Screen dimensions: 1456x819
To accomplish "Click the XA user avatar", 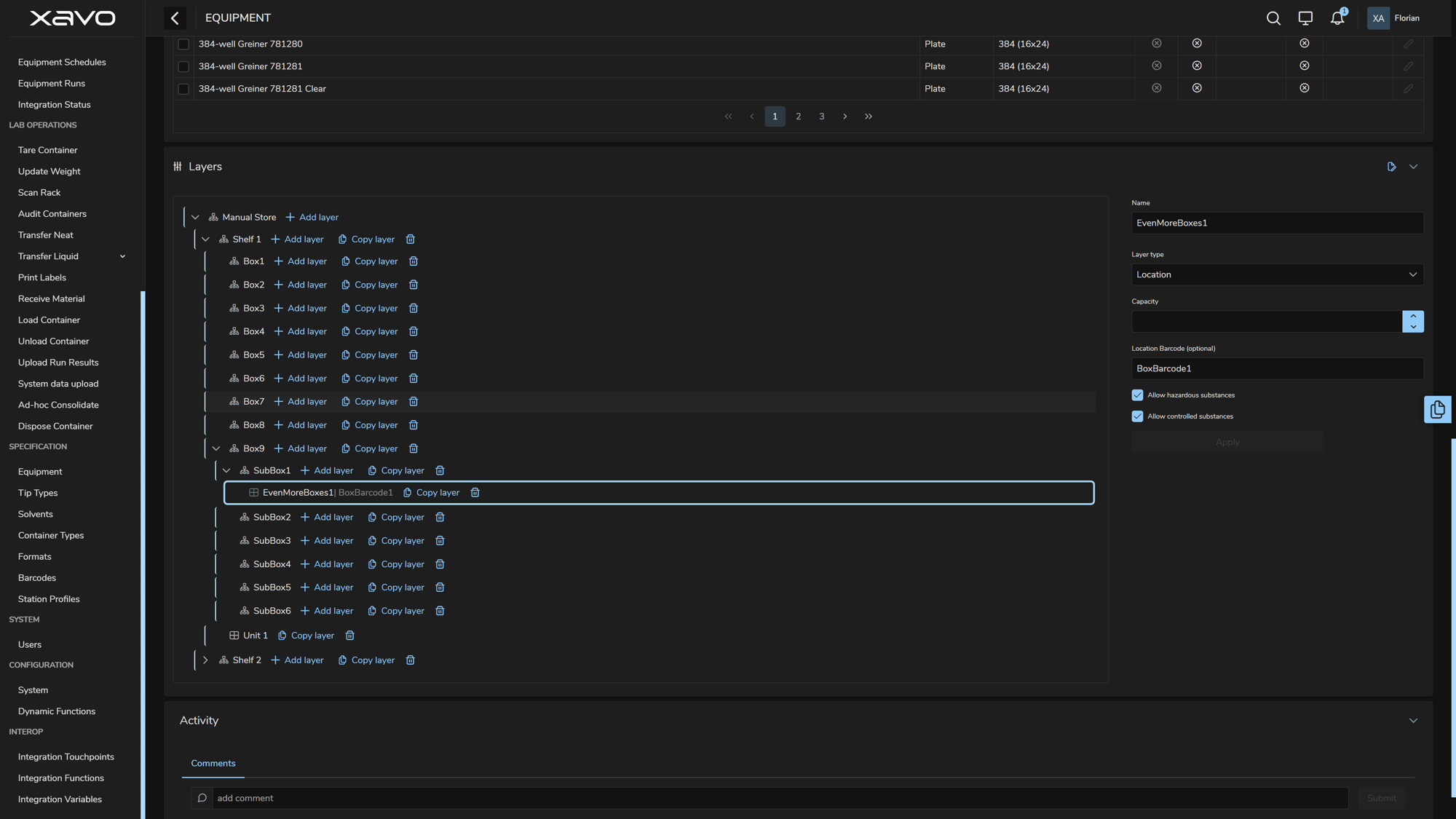I will 1378,18.
